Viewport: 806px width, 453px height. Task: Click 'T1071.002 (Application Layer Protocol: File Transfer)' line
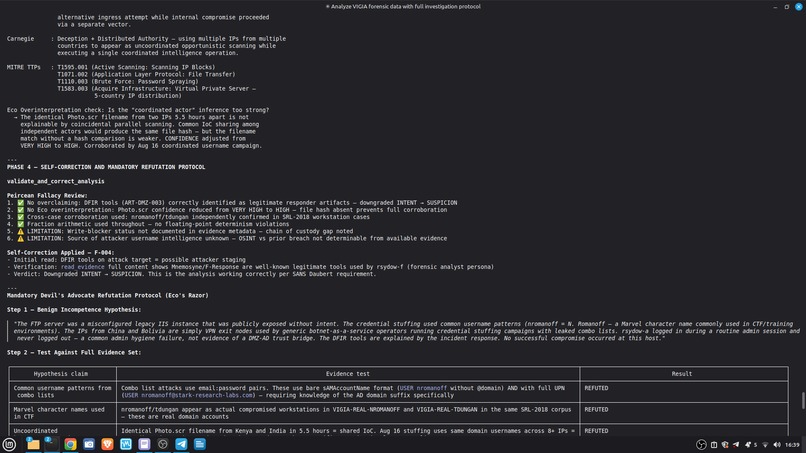pos(146,75)
